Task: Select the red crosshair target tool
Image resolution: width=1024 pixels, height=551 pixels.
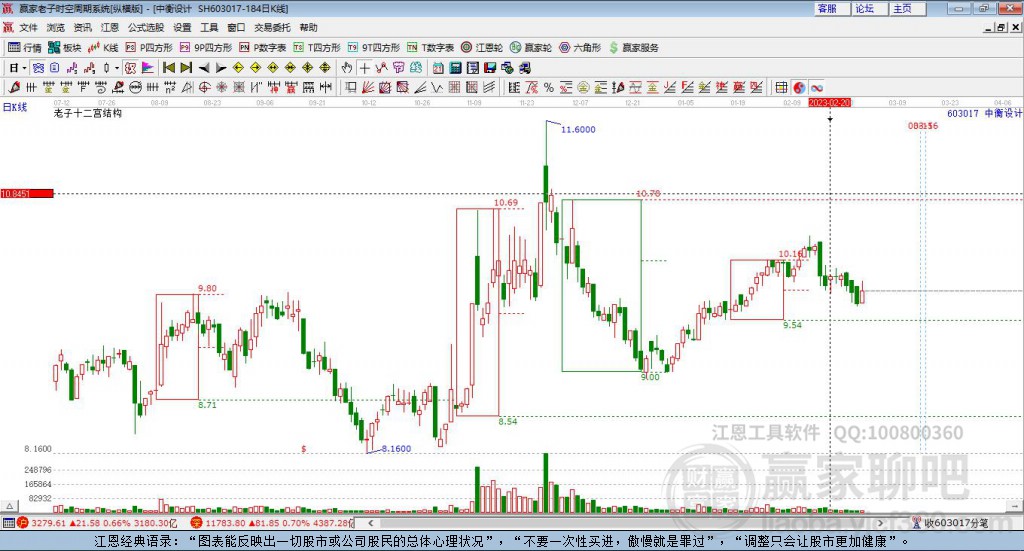Action: pyautogui.click(x=204, y=87)
